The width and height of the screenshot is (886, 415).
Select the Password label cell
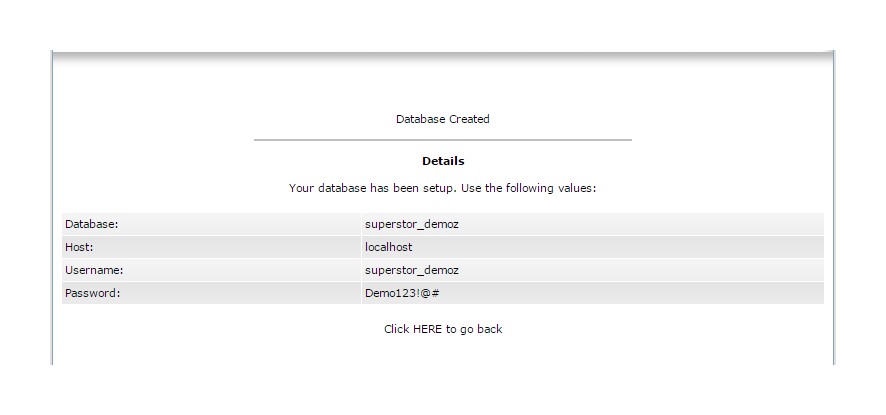(92, 293)
